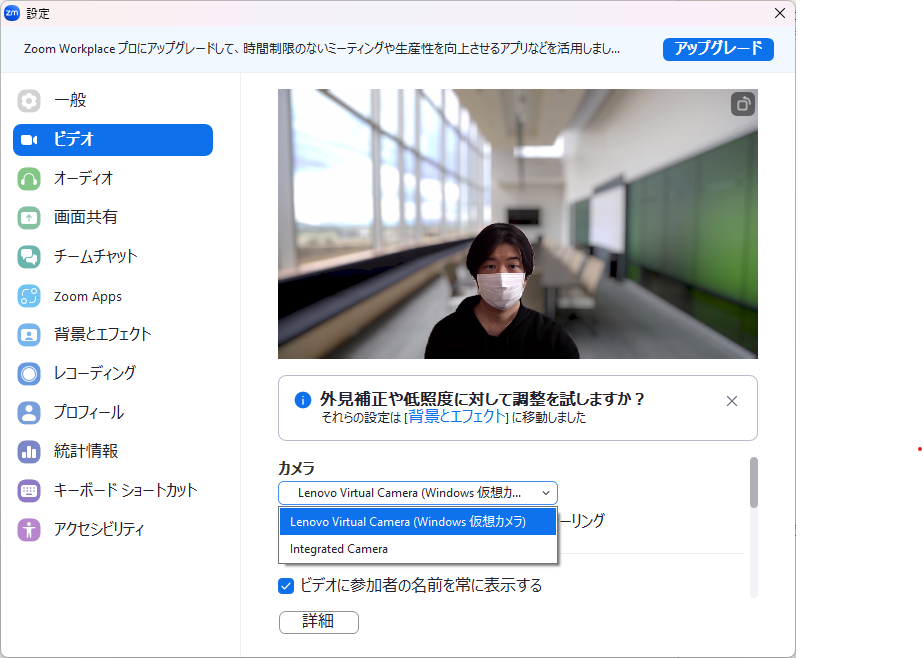Rotate the camera preview using corner icon
The height and width of the screenshot is (658, 923).
click(742, 104)
